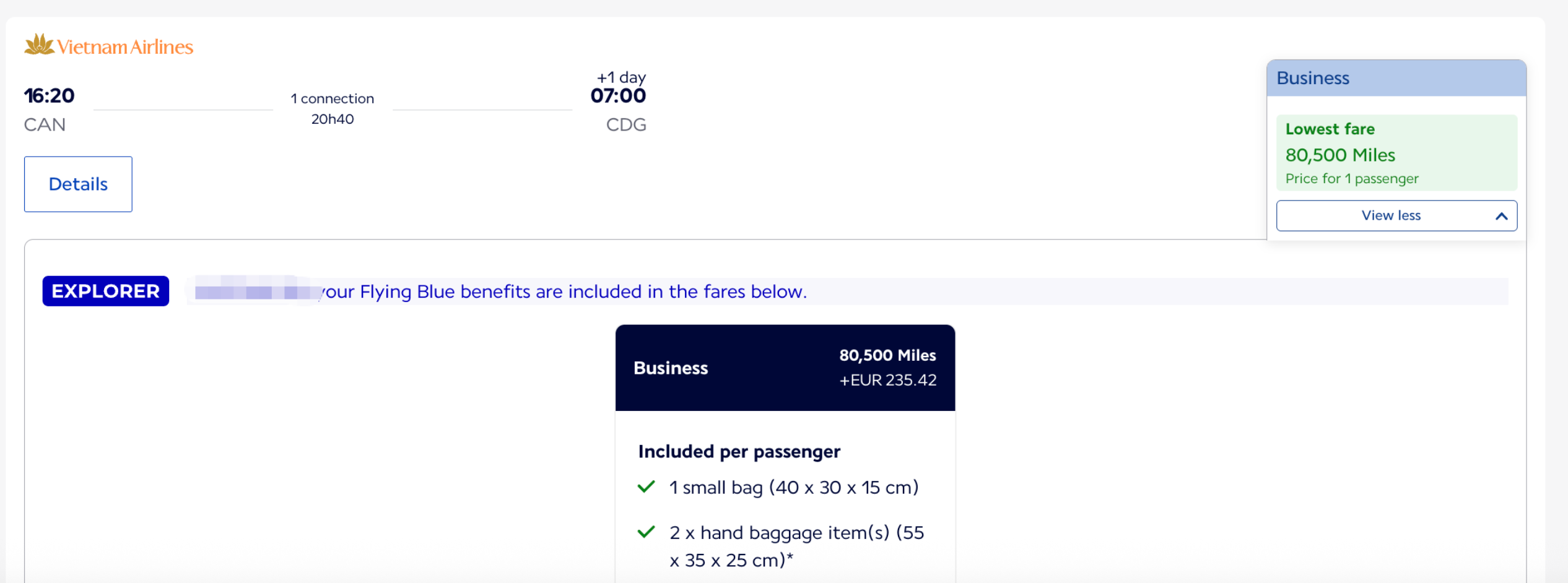Open the flight Details button
1568x583 pixels.
[78, 184]
